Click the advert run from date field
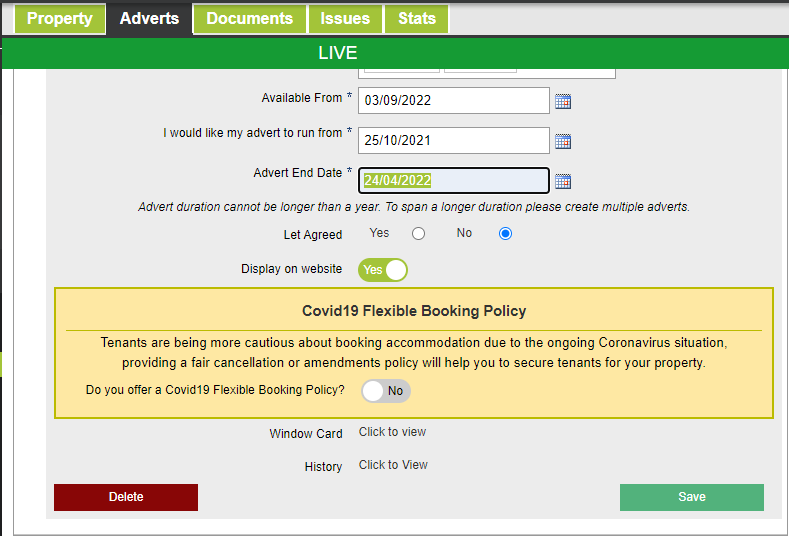Image resolution: width=789 pixels, height=536 pixels. (x=453, y=141)
